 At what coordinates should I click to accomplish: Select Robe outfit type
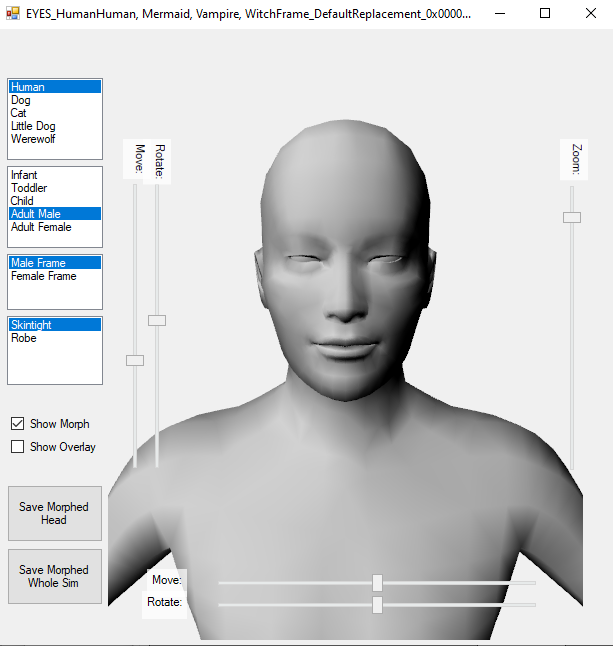pyautogui.click(x=24, y=338)
